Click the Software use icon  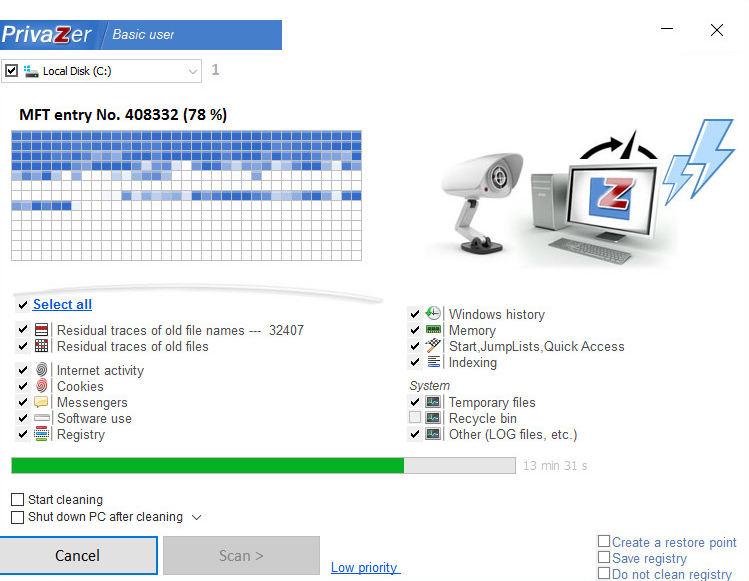[42, 418]
